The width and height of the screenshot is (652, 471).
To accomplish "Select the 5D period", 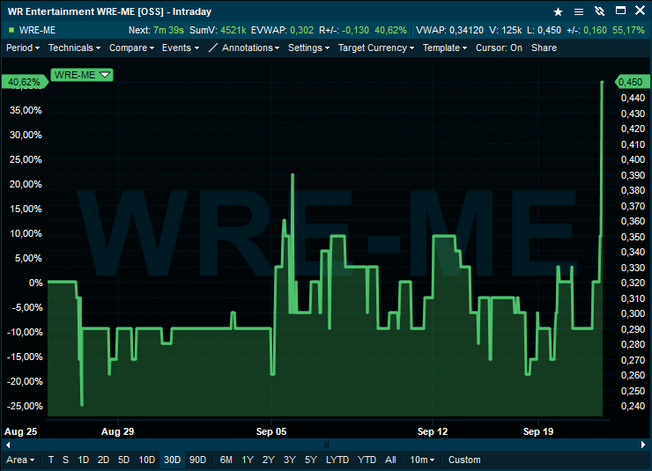I will [123, 460].
